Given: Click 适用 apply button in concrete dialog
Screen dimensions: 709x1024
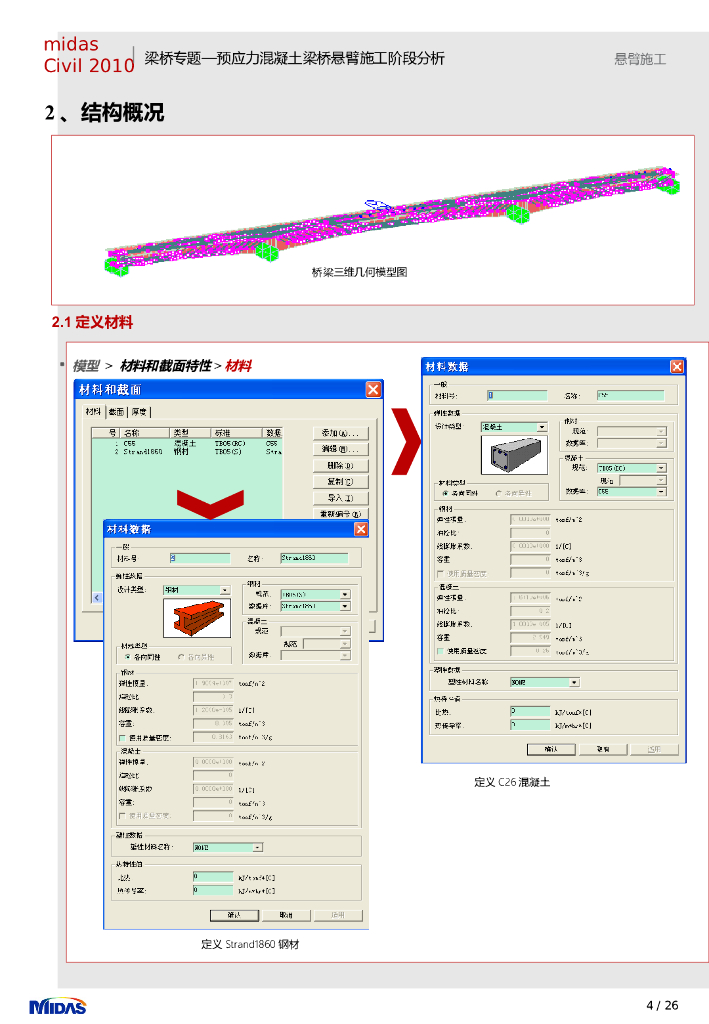Looking at the screenshot, I should point(654,749).
